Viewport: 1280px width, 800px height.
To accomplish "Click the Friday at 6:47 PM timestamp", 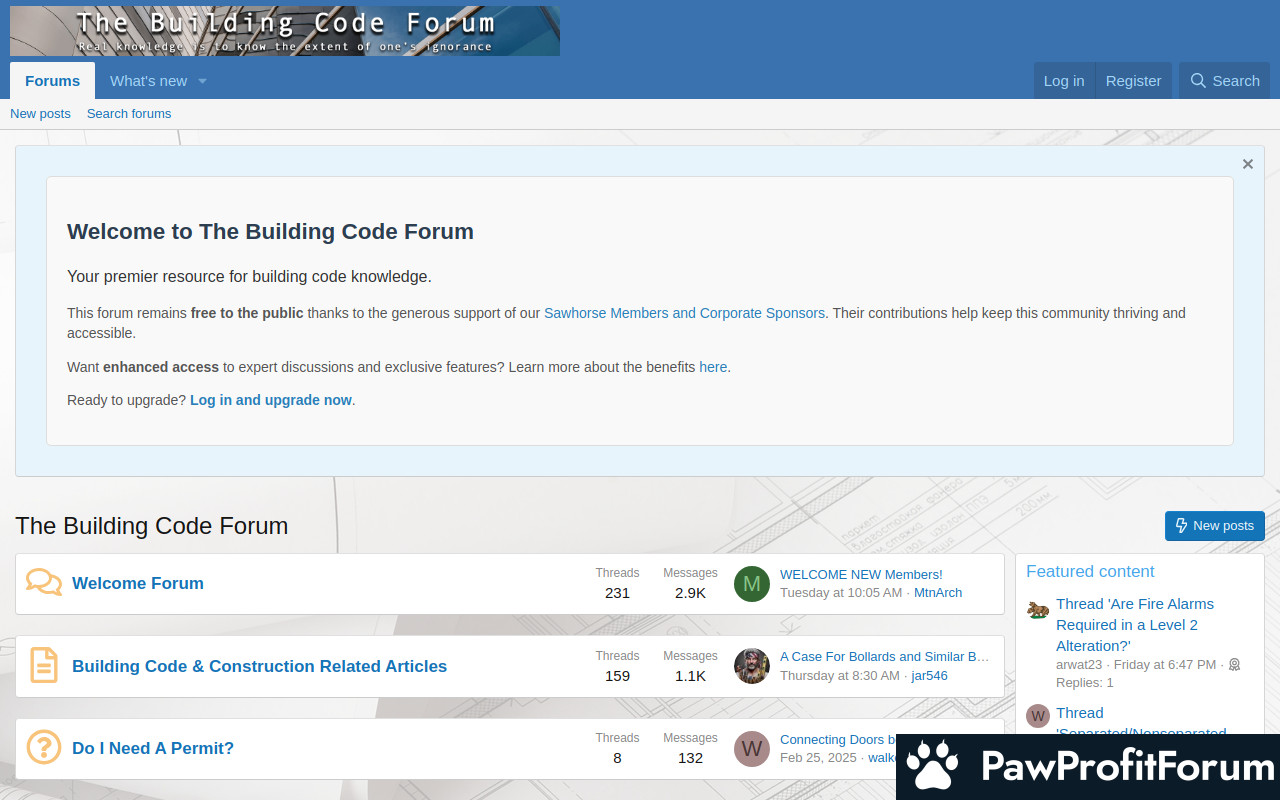I will [x=1165, y=665].
